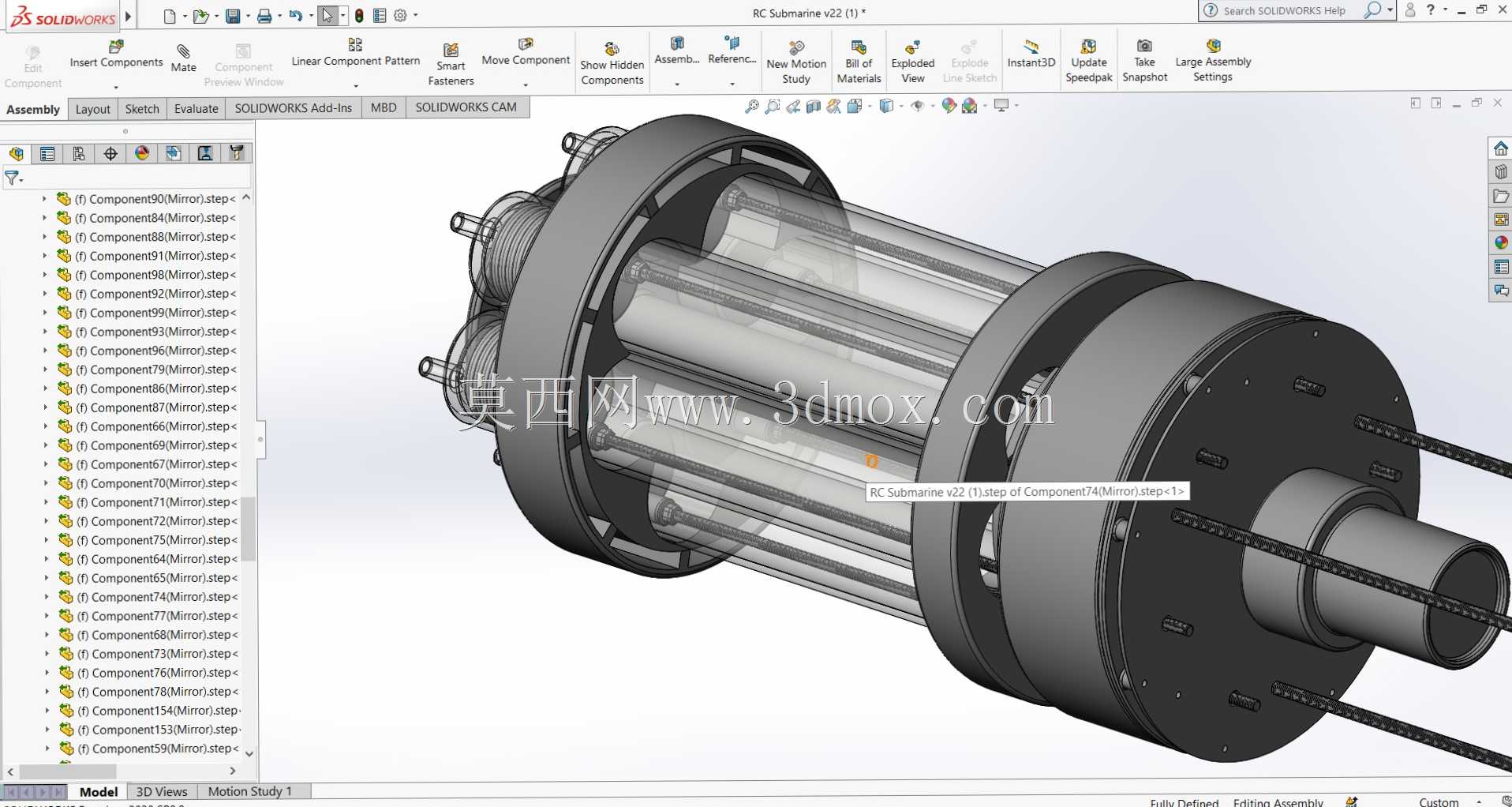Open Linear Component Pattern tool
Image resolution: width=1512 pixels, height=807 pixels.
click(x=355, y=53)
